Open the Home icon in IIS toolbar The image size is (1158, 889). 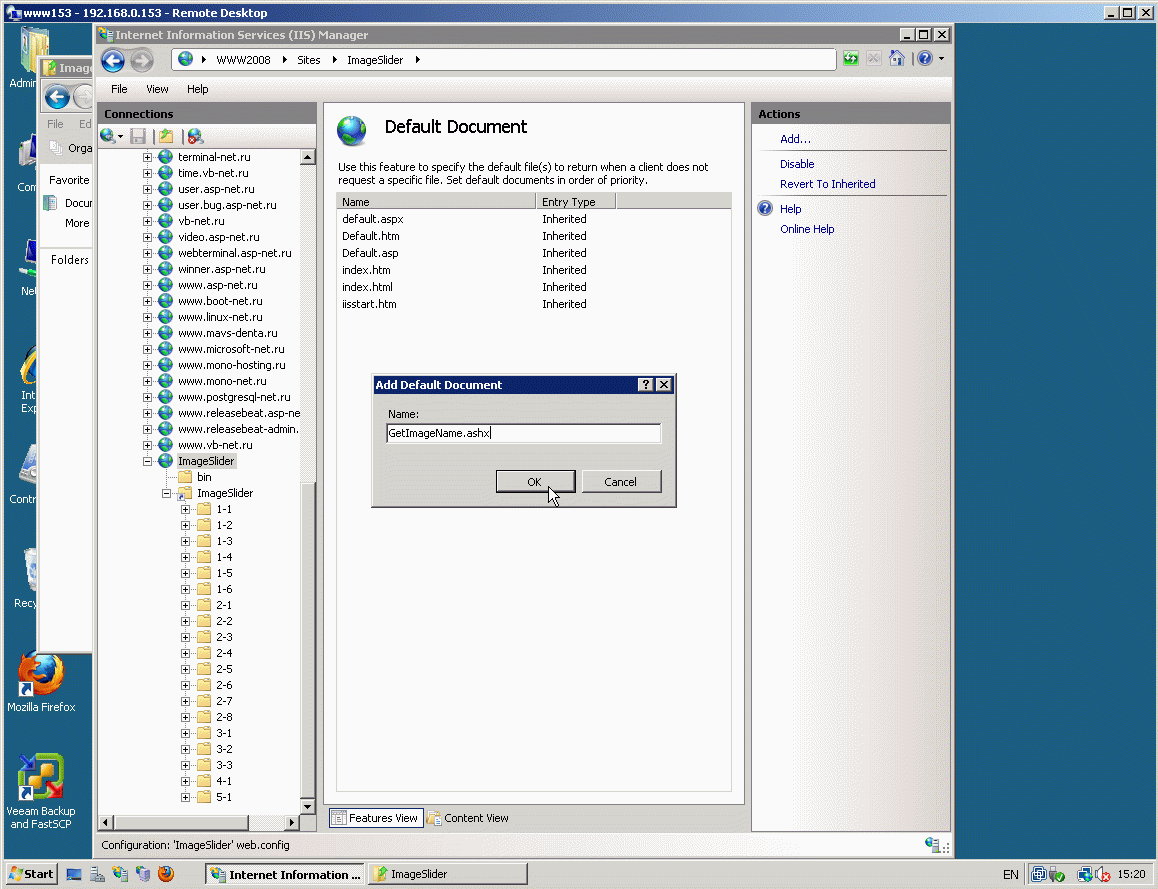897,59
